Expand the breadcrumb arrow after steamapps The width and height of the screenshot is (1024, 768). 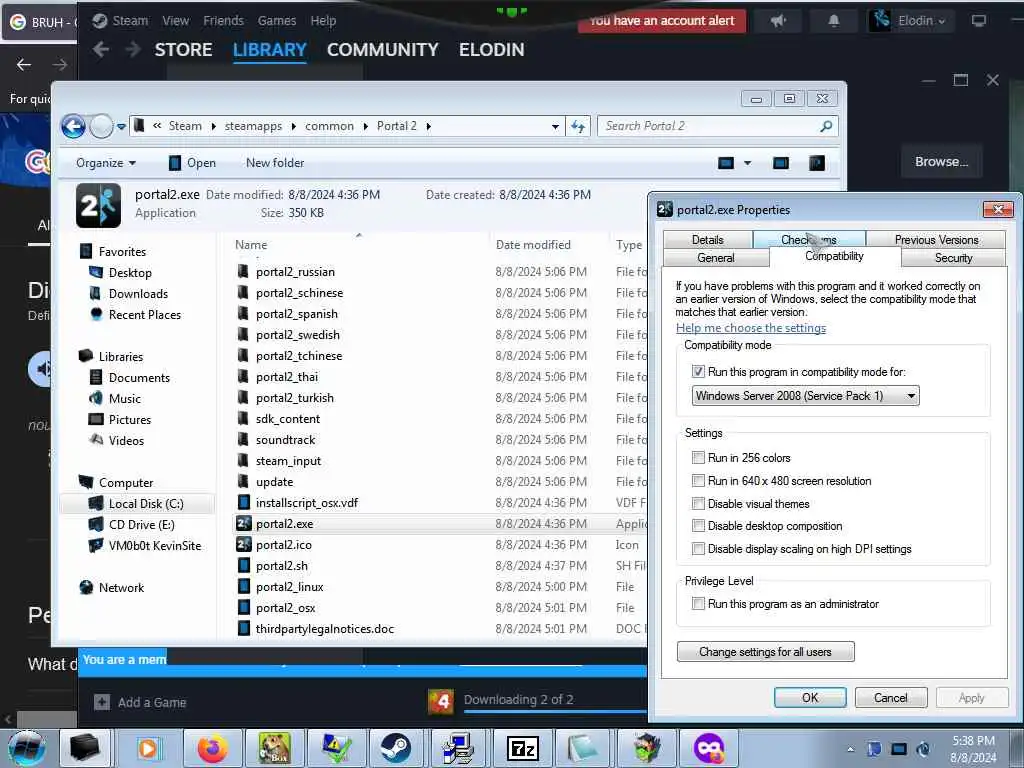tap(293, 127)
